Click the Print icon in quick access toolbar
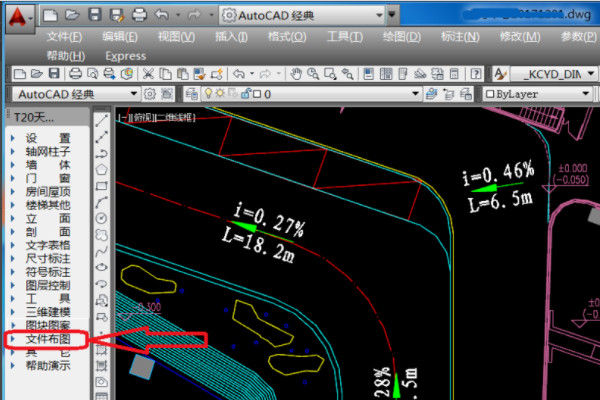 [139, 15]
